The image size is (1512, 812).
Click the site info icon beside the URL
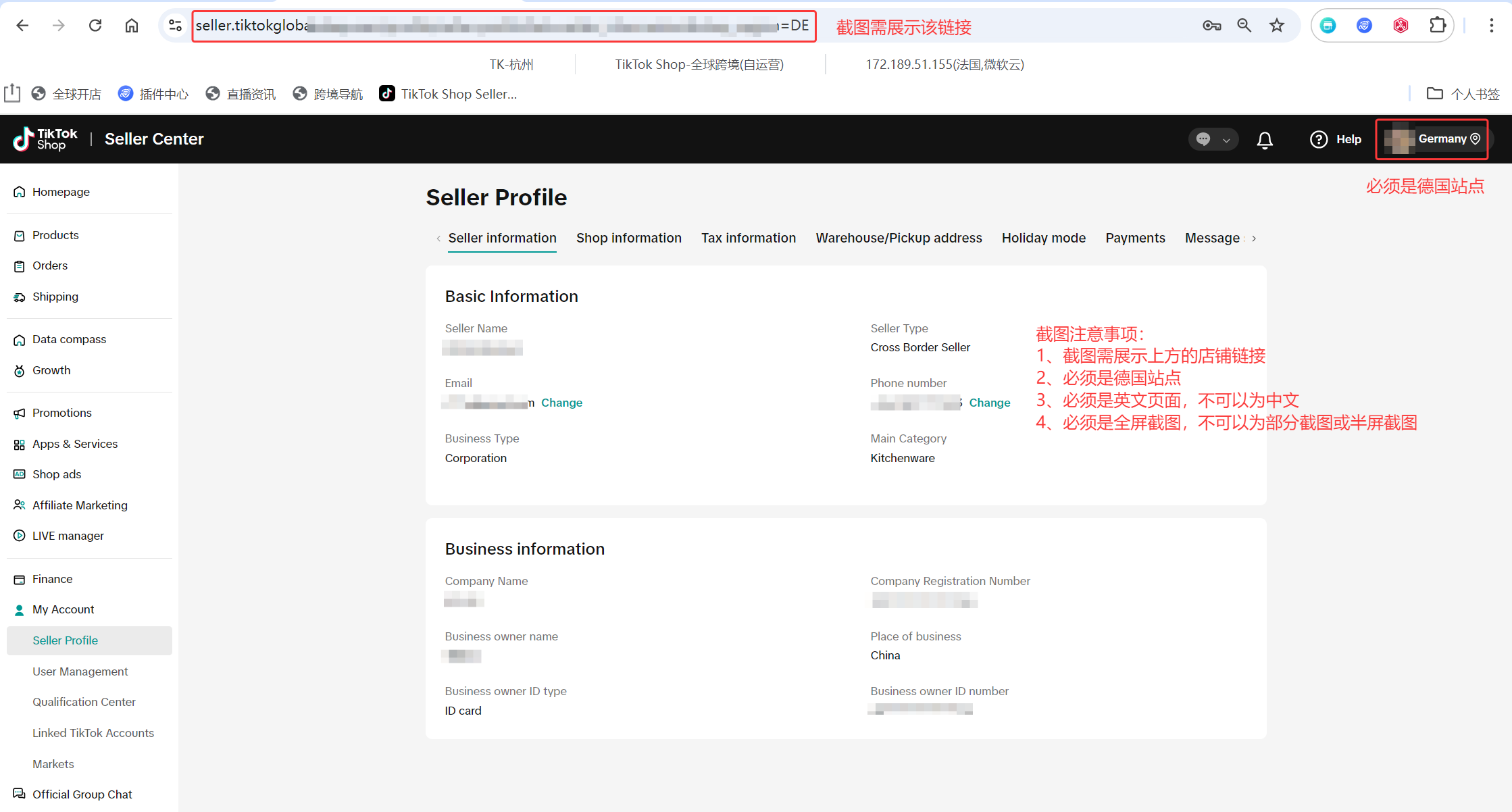[x=175, y=26]
